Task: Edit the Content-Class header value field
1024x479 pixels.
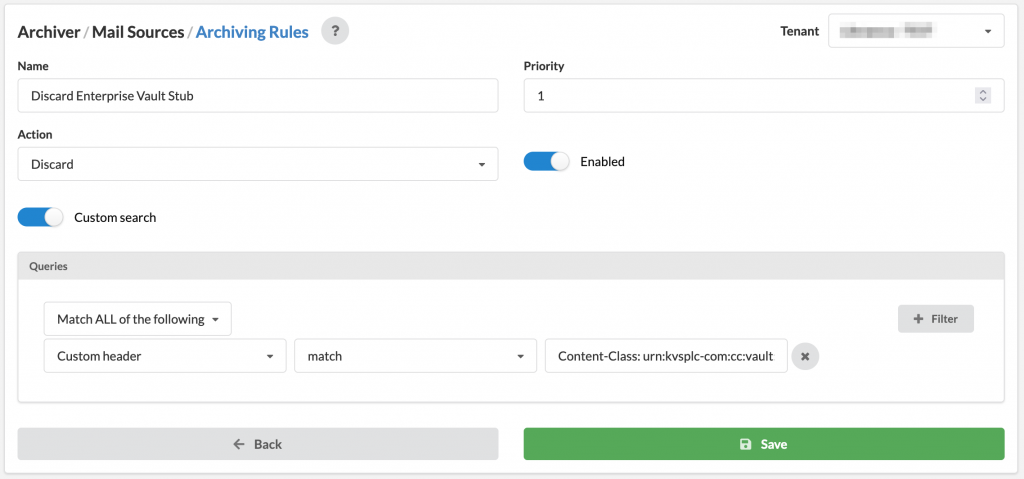Action: tap(666, 356)
